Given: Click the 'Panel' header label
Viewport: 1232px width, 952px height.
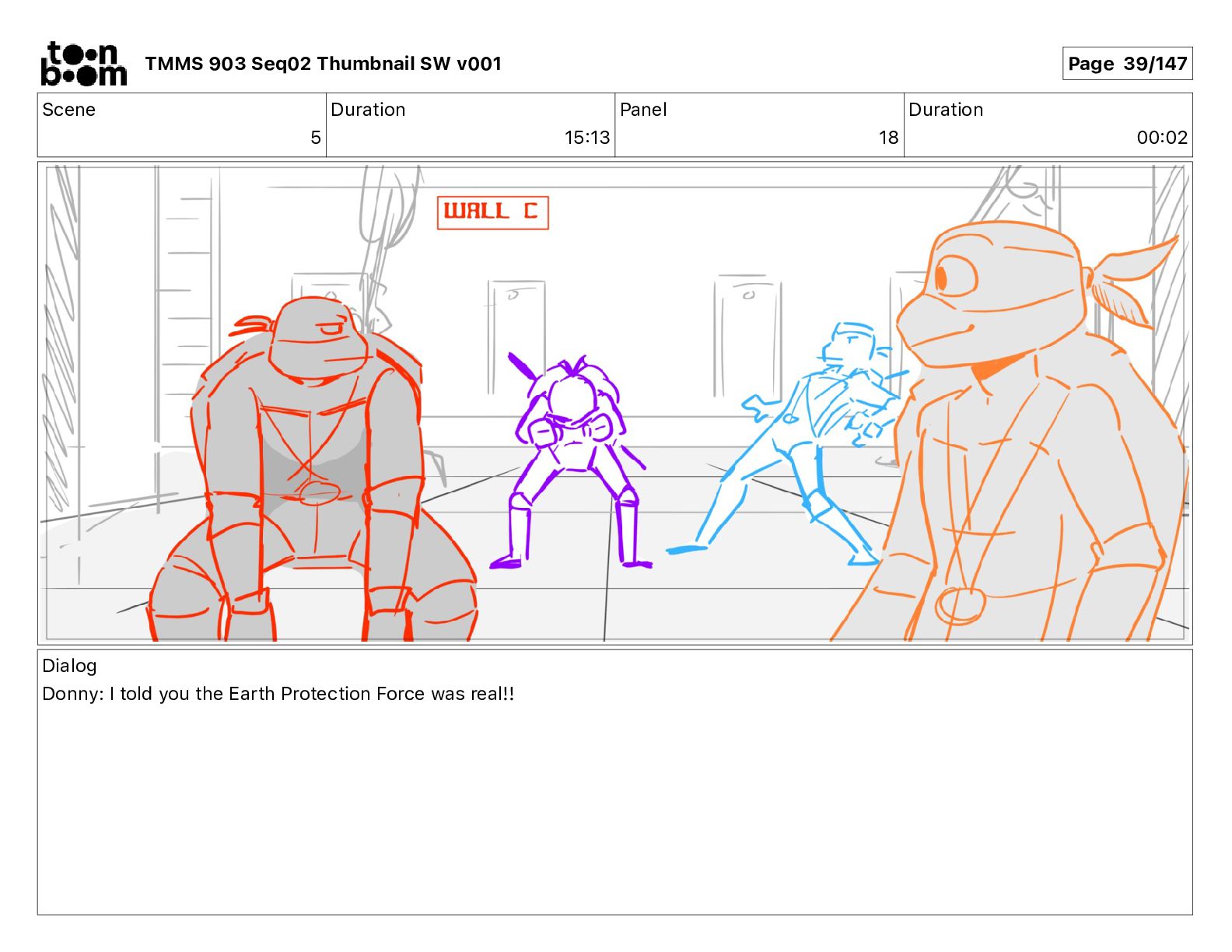Looking at the screenshot, I should point(643,110).
